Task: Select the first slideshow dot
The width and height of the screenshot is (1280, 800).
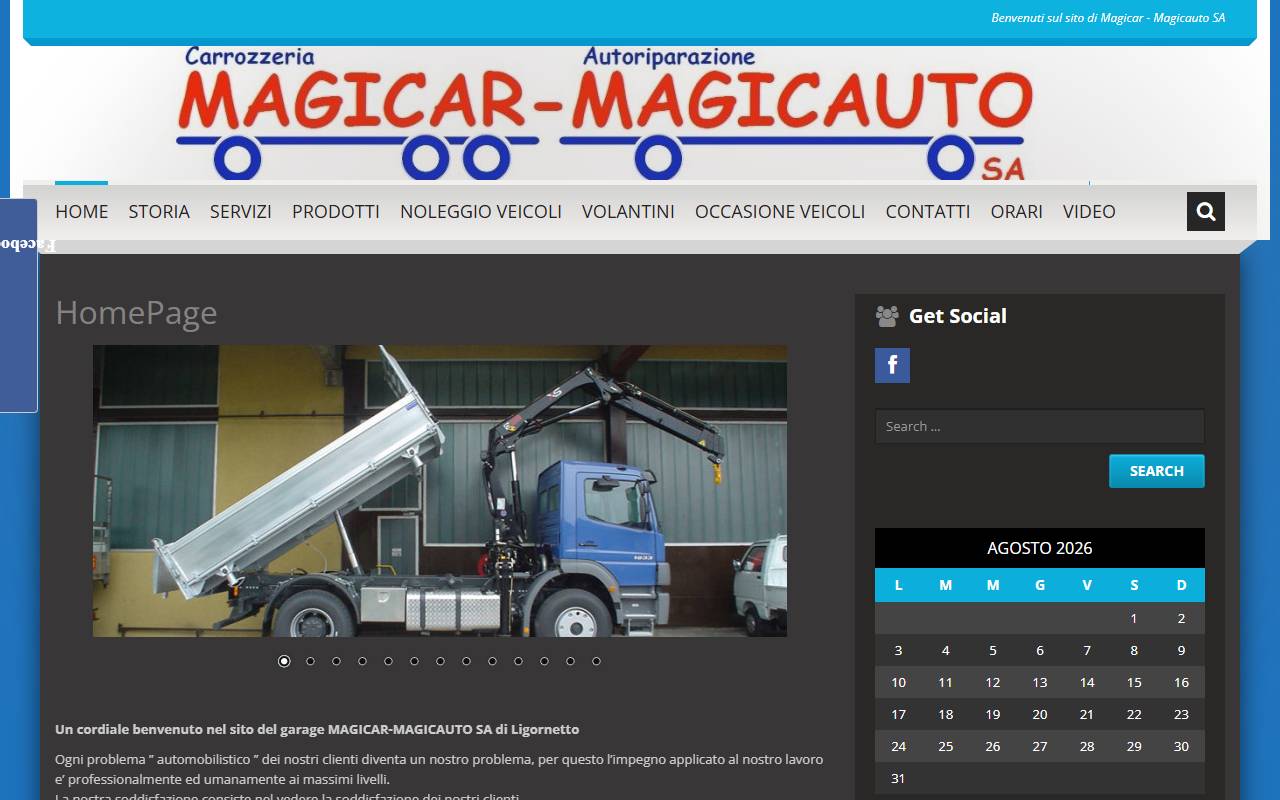Action: 284,661
